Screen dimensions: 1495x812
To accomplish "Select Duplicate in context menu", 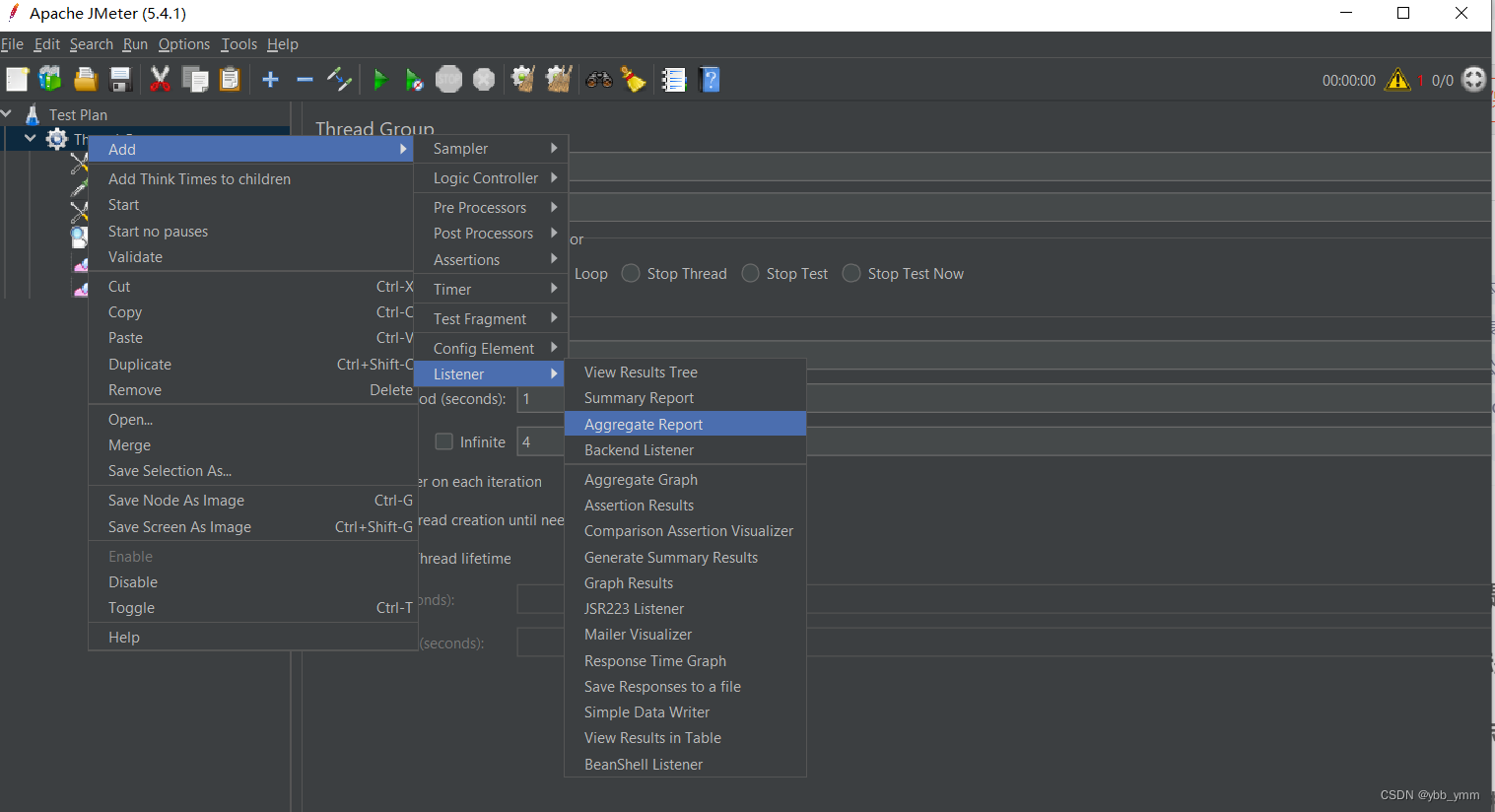I will [251, 364].
